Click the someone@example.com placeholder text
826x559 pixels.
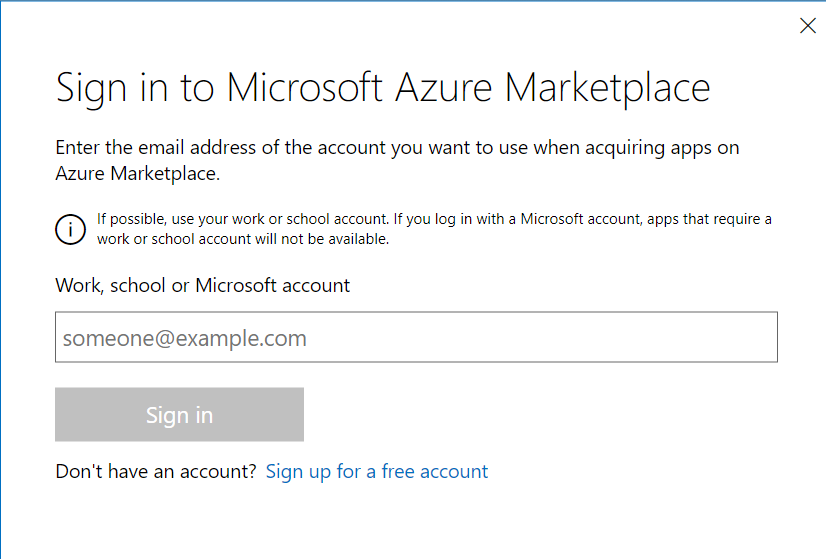(x=185, y=338)
